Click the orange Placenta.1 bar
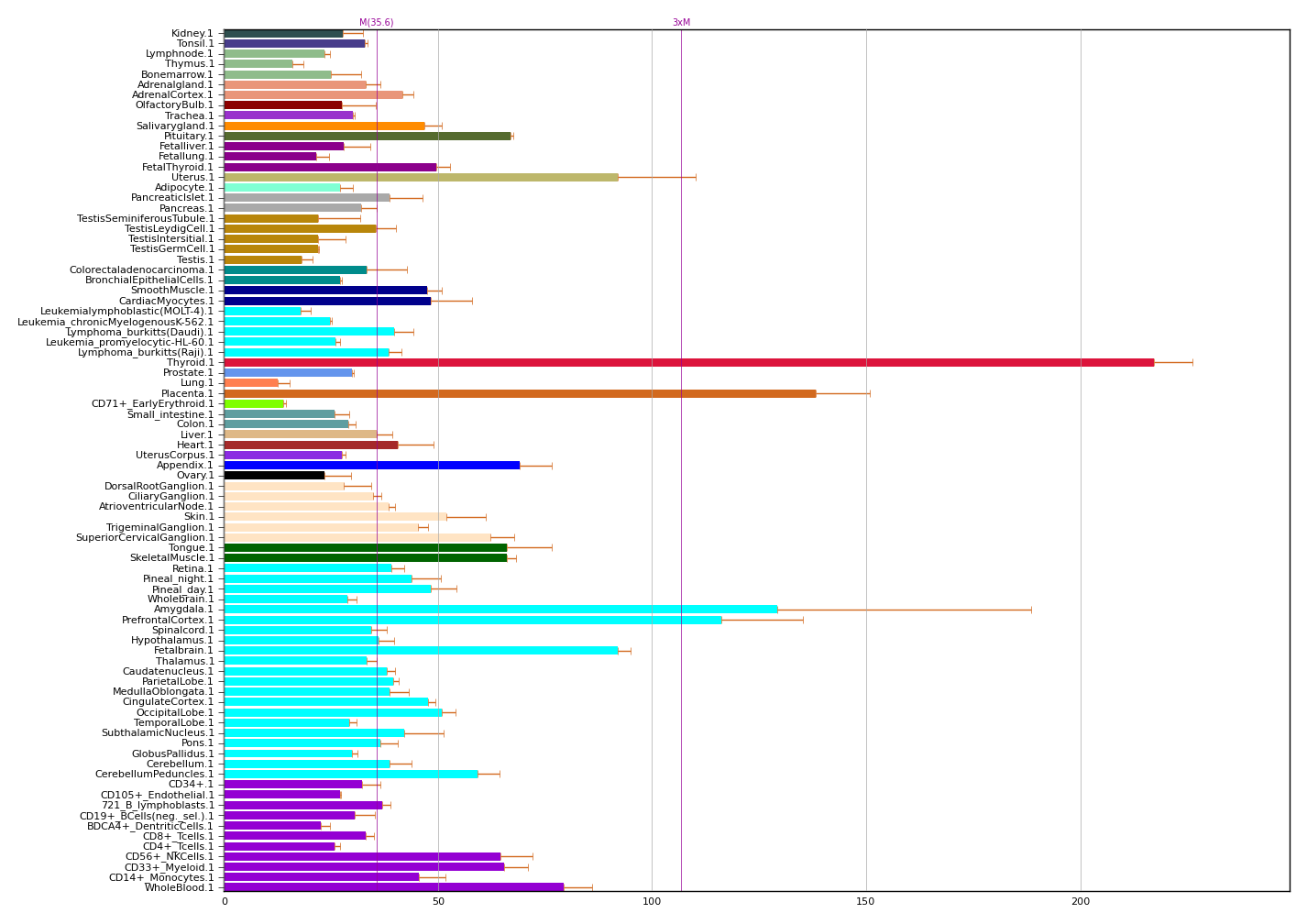The height and width of the screenshot is (924, 1307). click(x=519, y=394)
